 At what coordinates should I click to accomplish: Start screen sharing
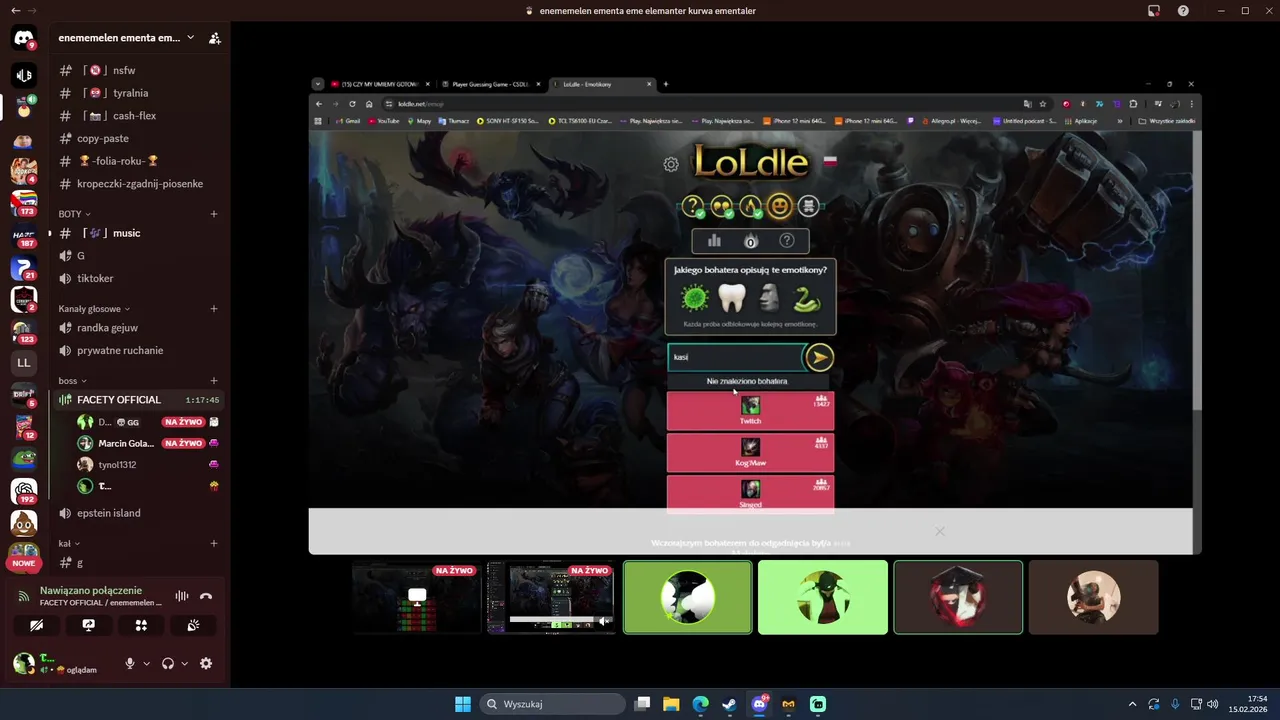click(89, 625)
